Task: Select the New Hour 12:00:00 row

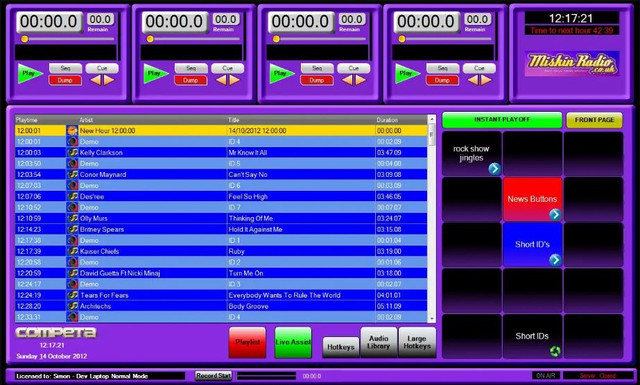Action: 221,131
